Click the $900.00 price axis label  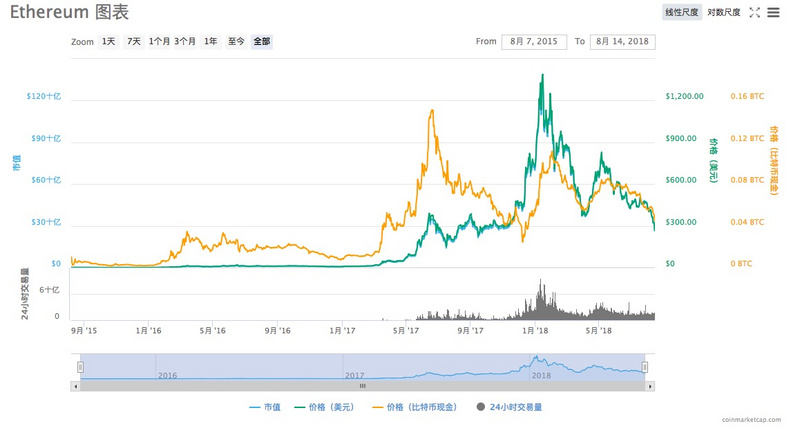[x=681, y=138]
